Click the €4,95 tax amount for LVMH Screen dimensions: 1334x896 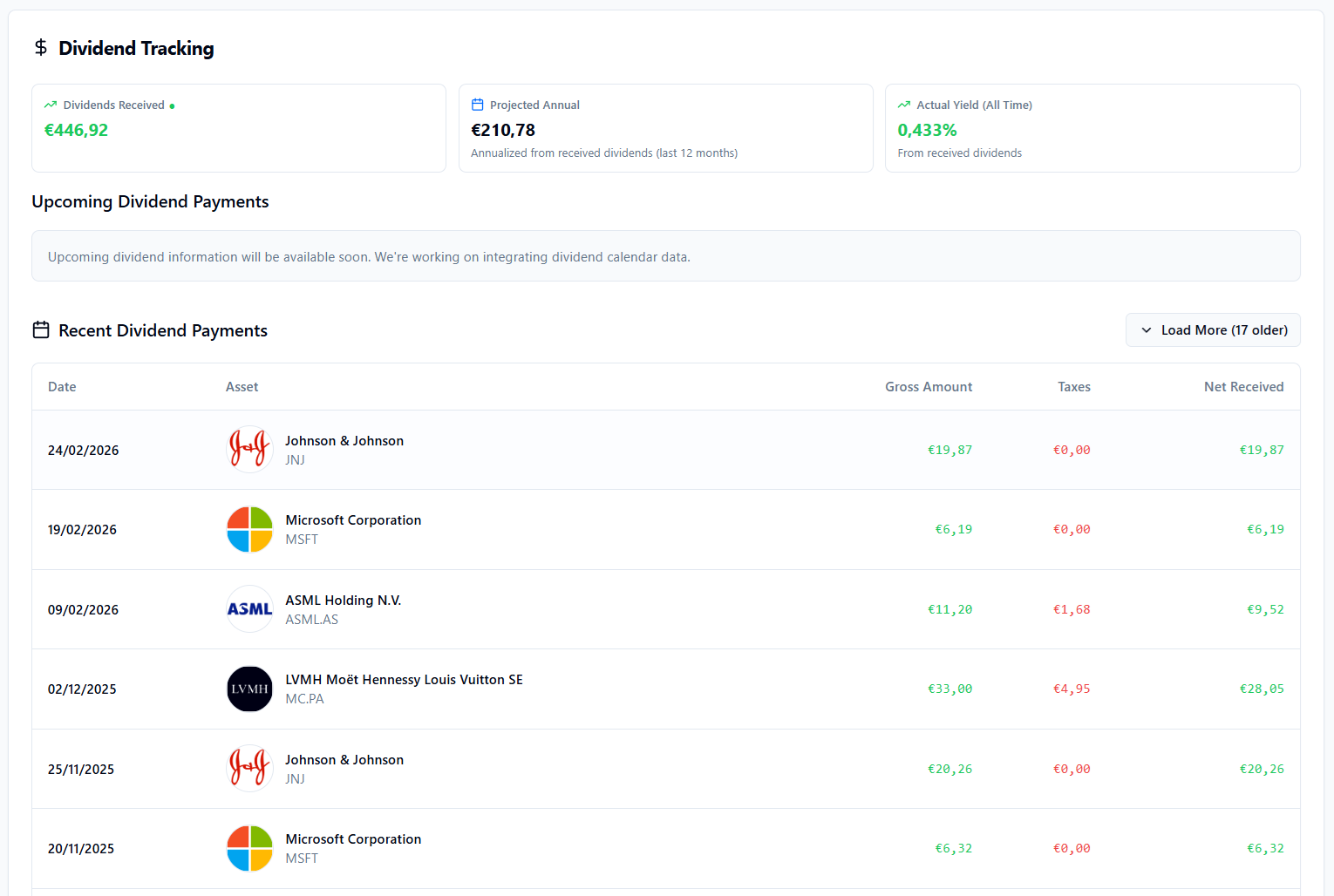[x=1072, y=689]
